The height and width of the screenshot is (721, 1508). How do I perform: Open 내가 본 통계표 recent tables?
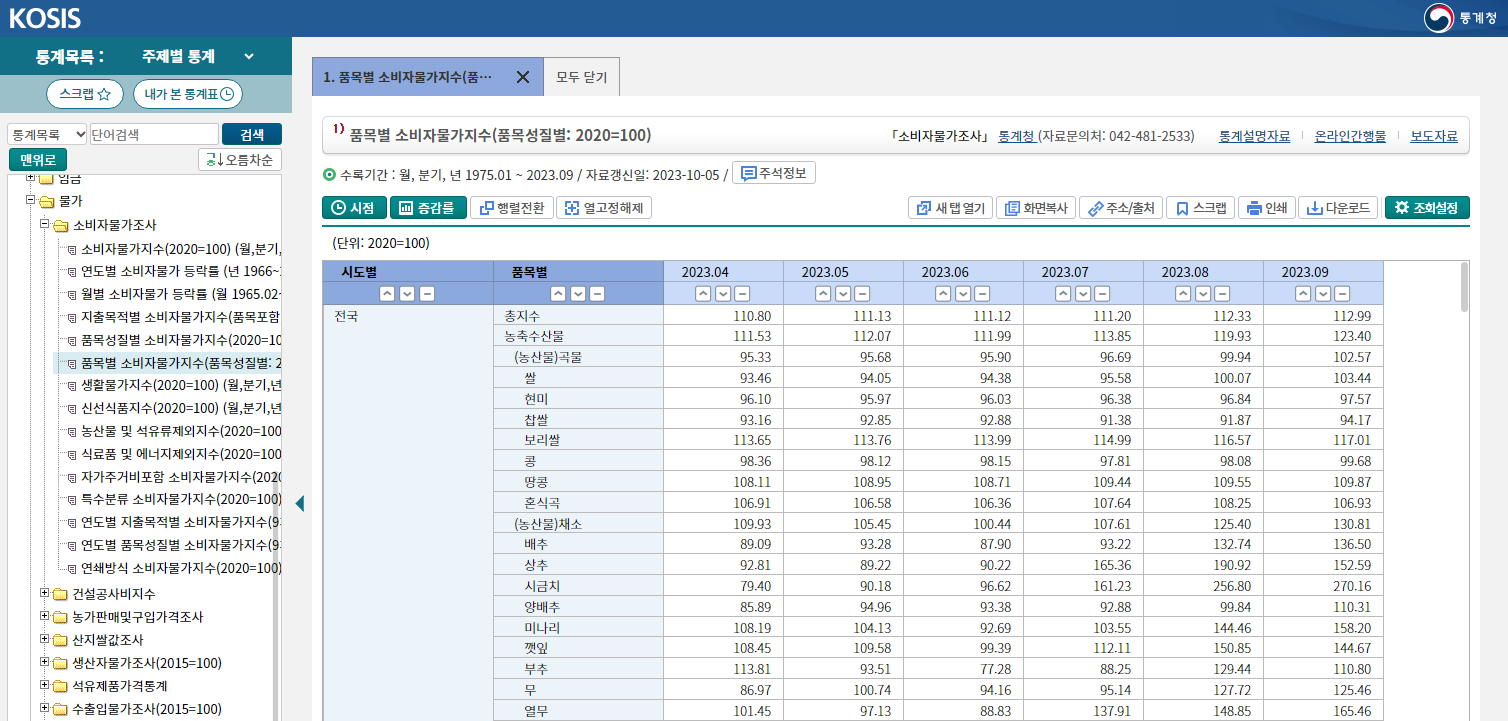[188, 94]
